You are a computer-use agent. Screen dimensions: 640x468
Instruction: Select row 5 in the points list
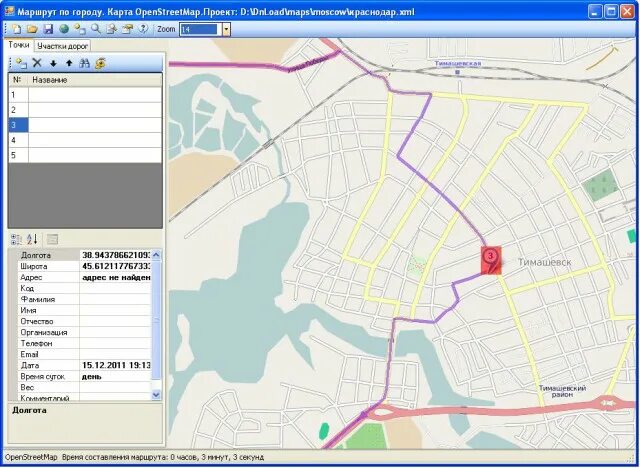(85, 155)
